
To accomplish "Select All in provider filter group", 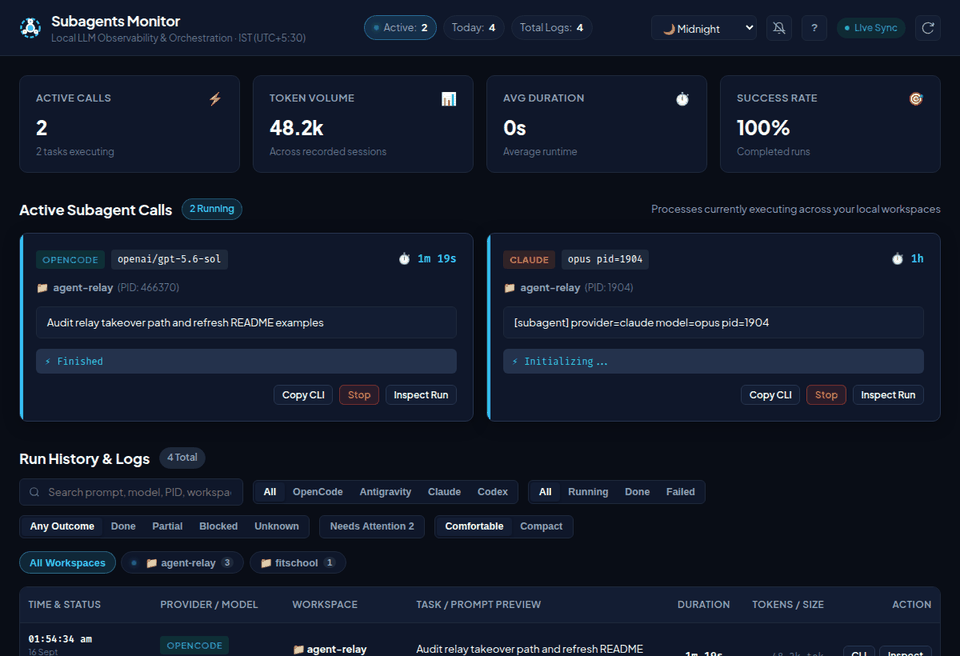I will coord(269,492).
